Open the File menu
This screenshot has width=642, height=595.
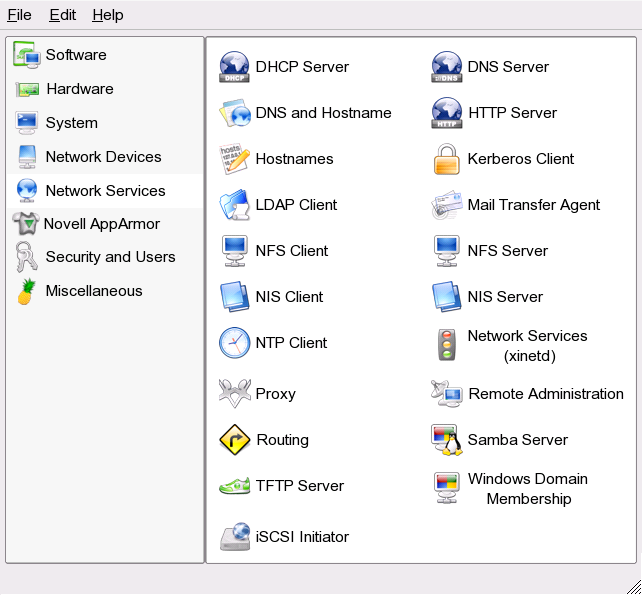click(19, 15)
